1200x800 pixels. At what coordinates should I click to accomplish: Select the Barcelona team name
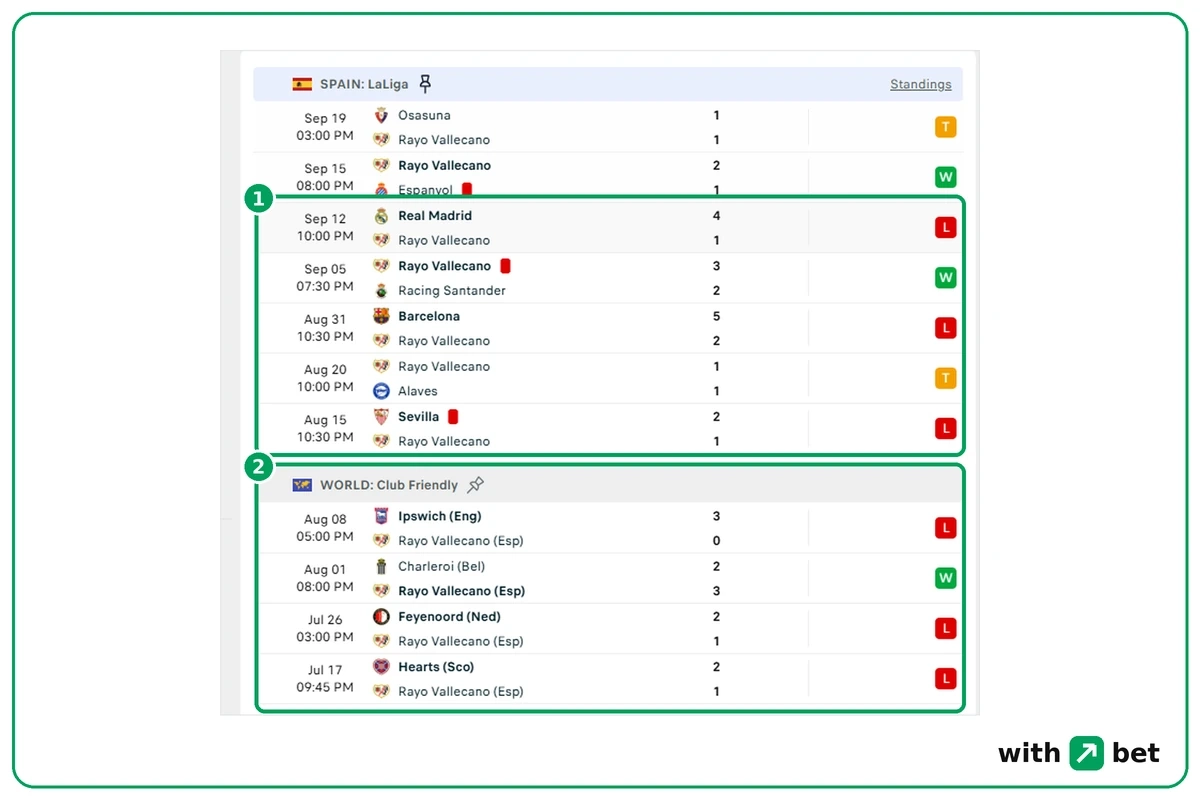coord(429,316)
